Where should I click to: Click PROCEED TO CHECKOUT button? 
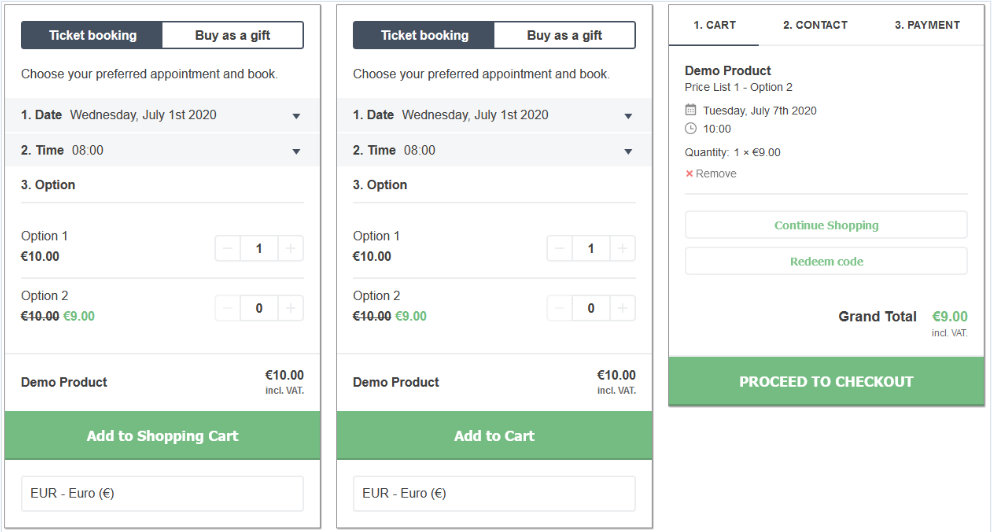(x=826, y=381)
